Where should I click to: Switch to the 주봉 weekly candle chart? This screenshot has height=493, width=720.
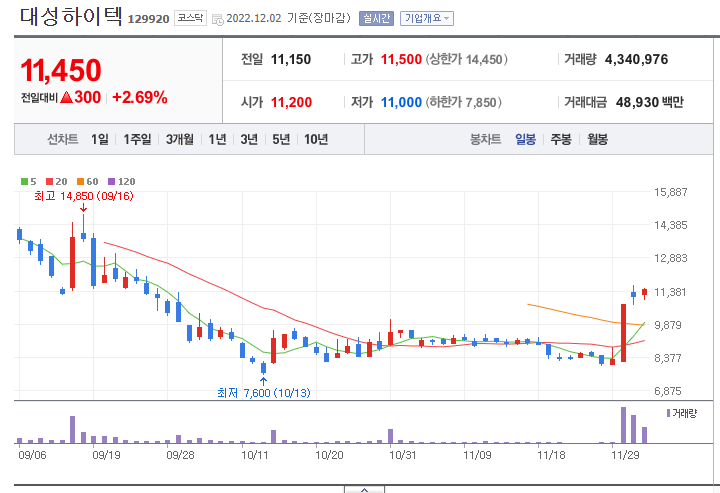click(x=561, y=139)
